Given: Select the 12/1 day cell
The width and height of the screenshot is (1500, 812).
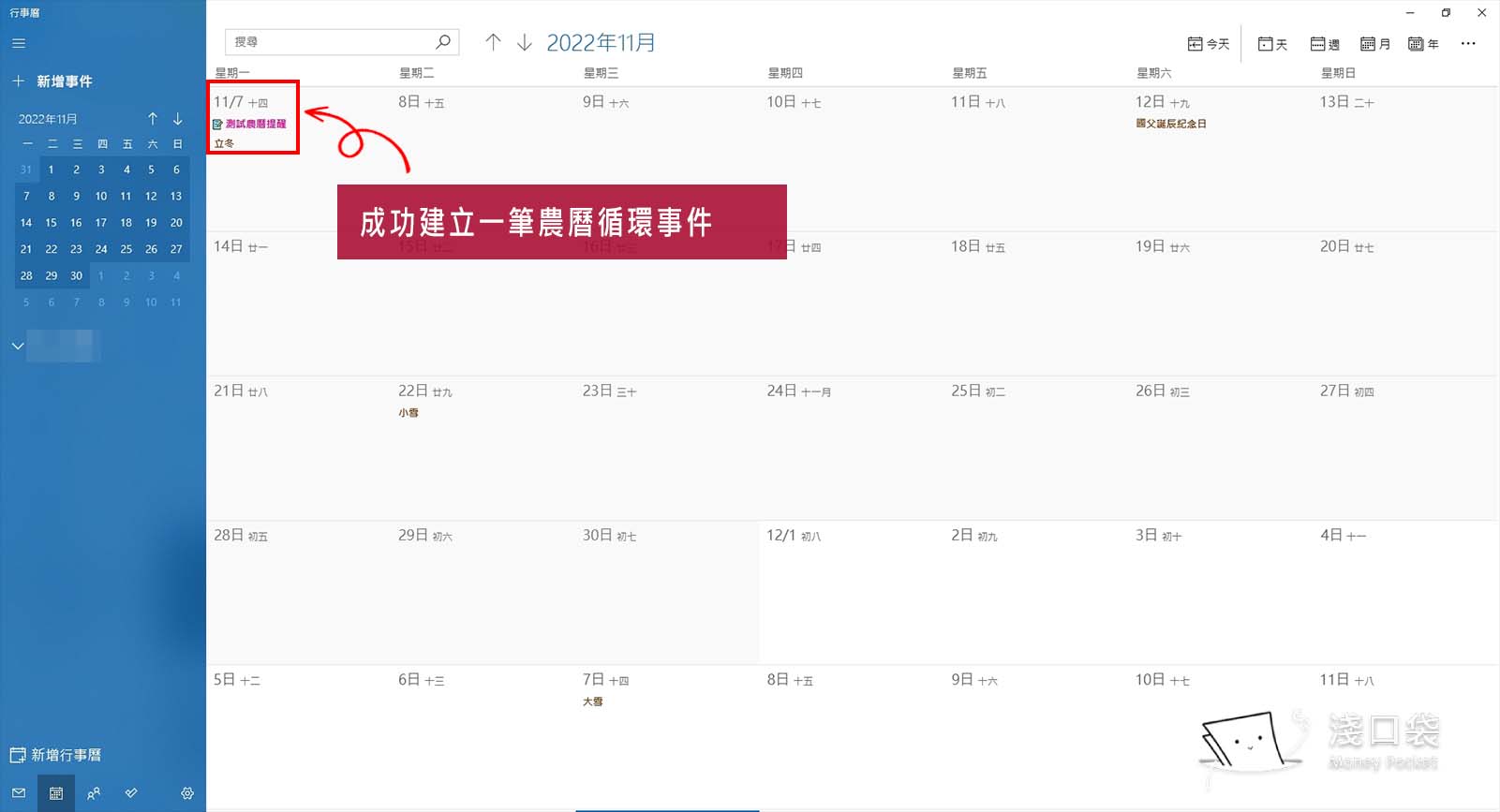Looking at the screenshot, I should pos(852,593).
